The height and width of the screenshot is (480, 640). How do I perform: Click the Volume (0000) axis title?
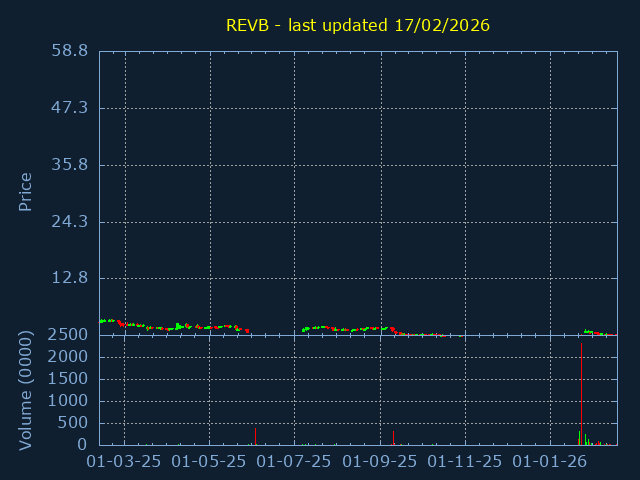tap(26, 390)
